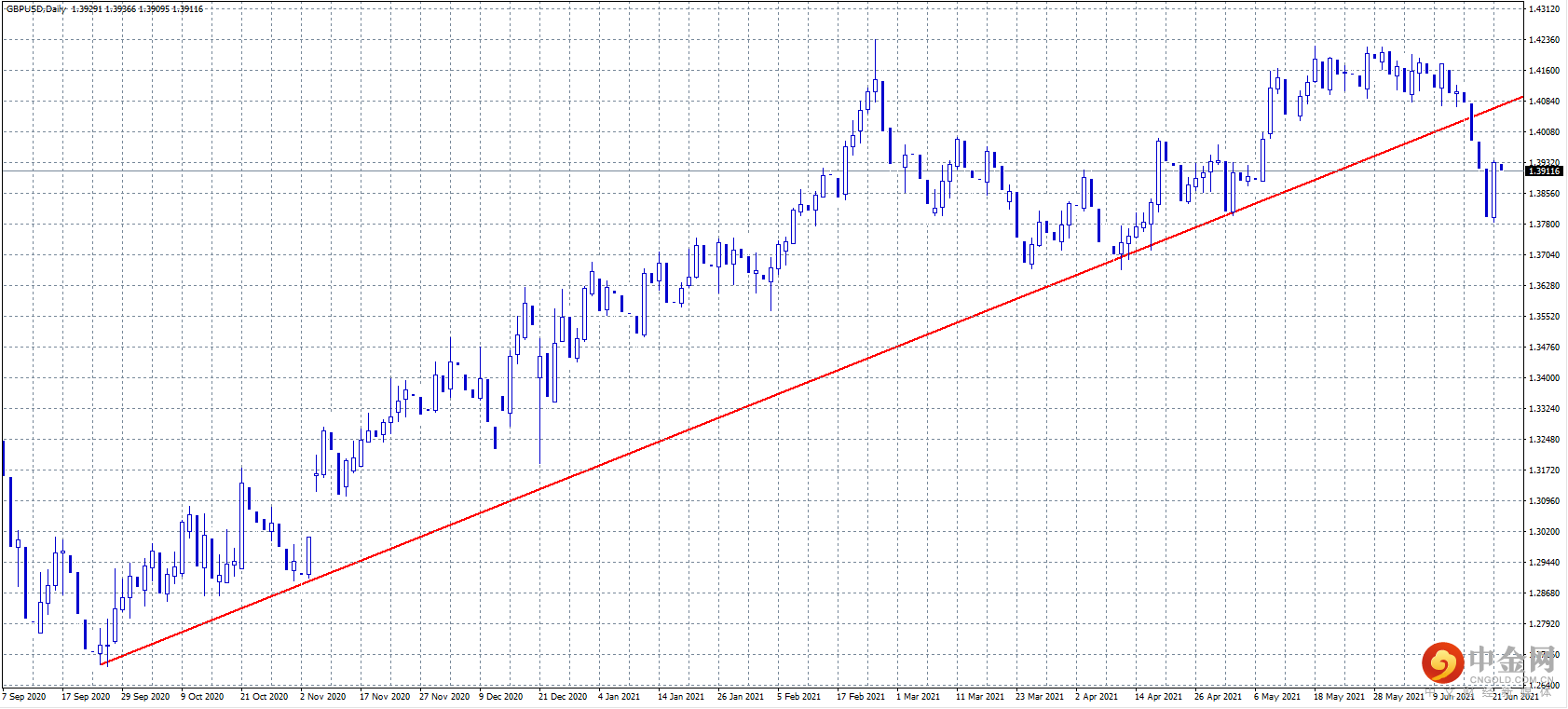
Task: Select the red ascending trendline
Action: (x=811, y=380)
